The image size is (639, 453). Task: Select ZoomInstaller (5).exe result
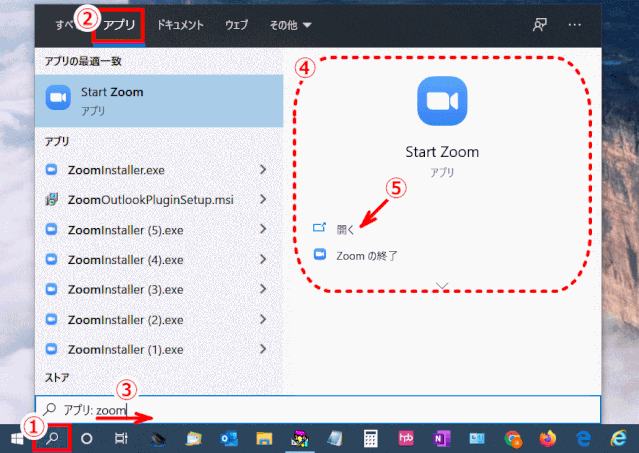[x=159, y=230]
